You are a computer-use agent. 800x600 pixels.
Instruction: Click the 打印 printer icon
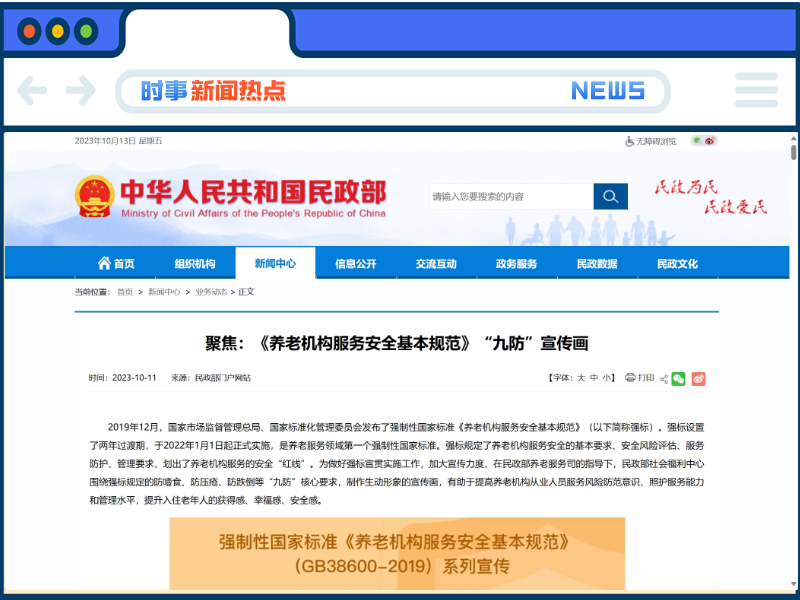click(631, 378)
